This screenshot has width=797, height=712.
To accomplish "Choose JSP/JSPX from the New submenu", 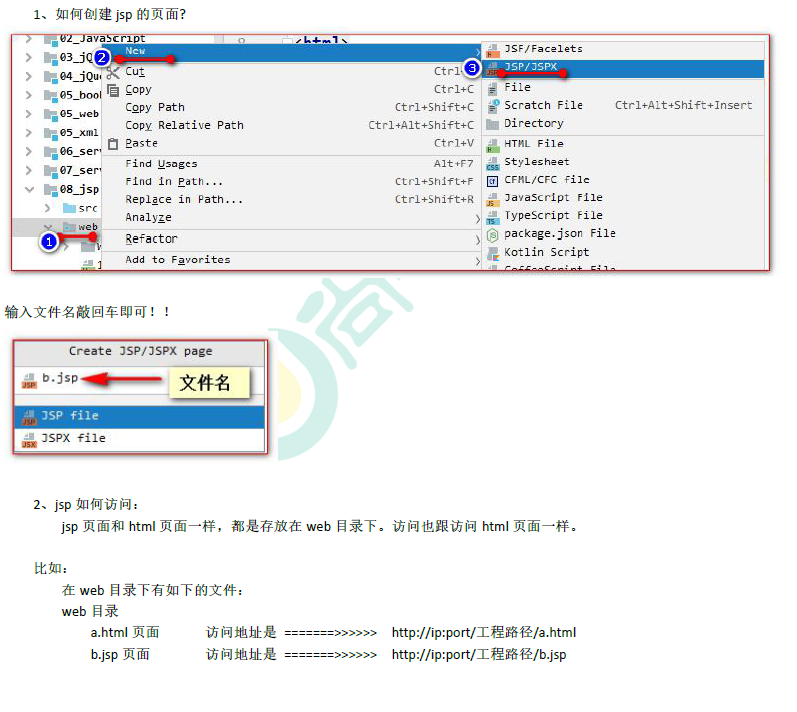I will (x=530, y=67).
